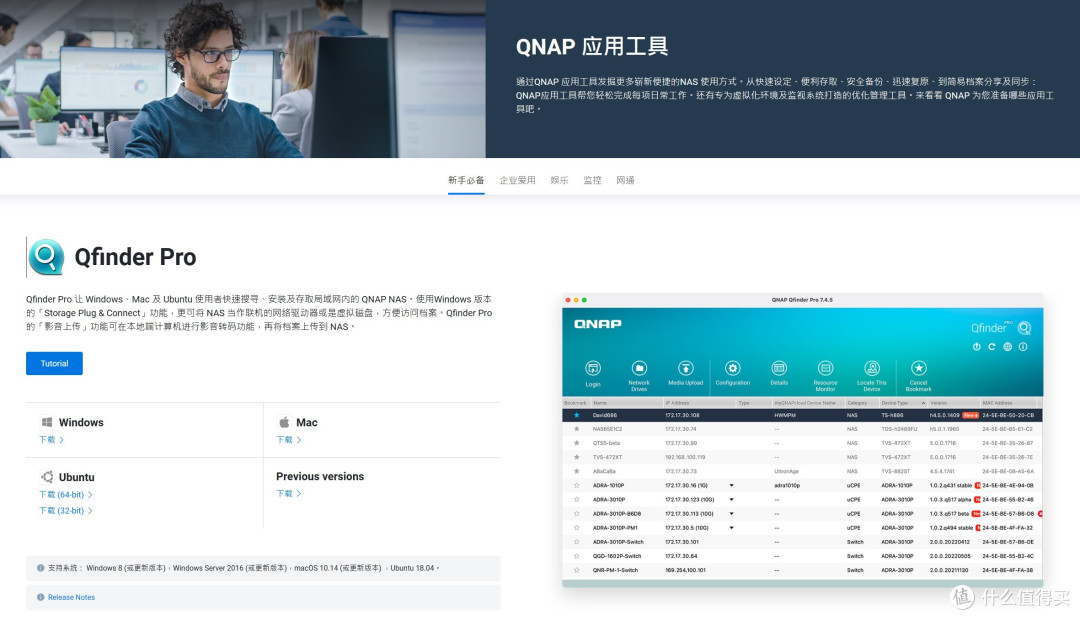This screenshot has height=620, width=1080.
Task: Click the Details toolbar icon
Action: pyautogui.click(x=779, y=368)
